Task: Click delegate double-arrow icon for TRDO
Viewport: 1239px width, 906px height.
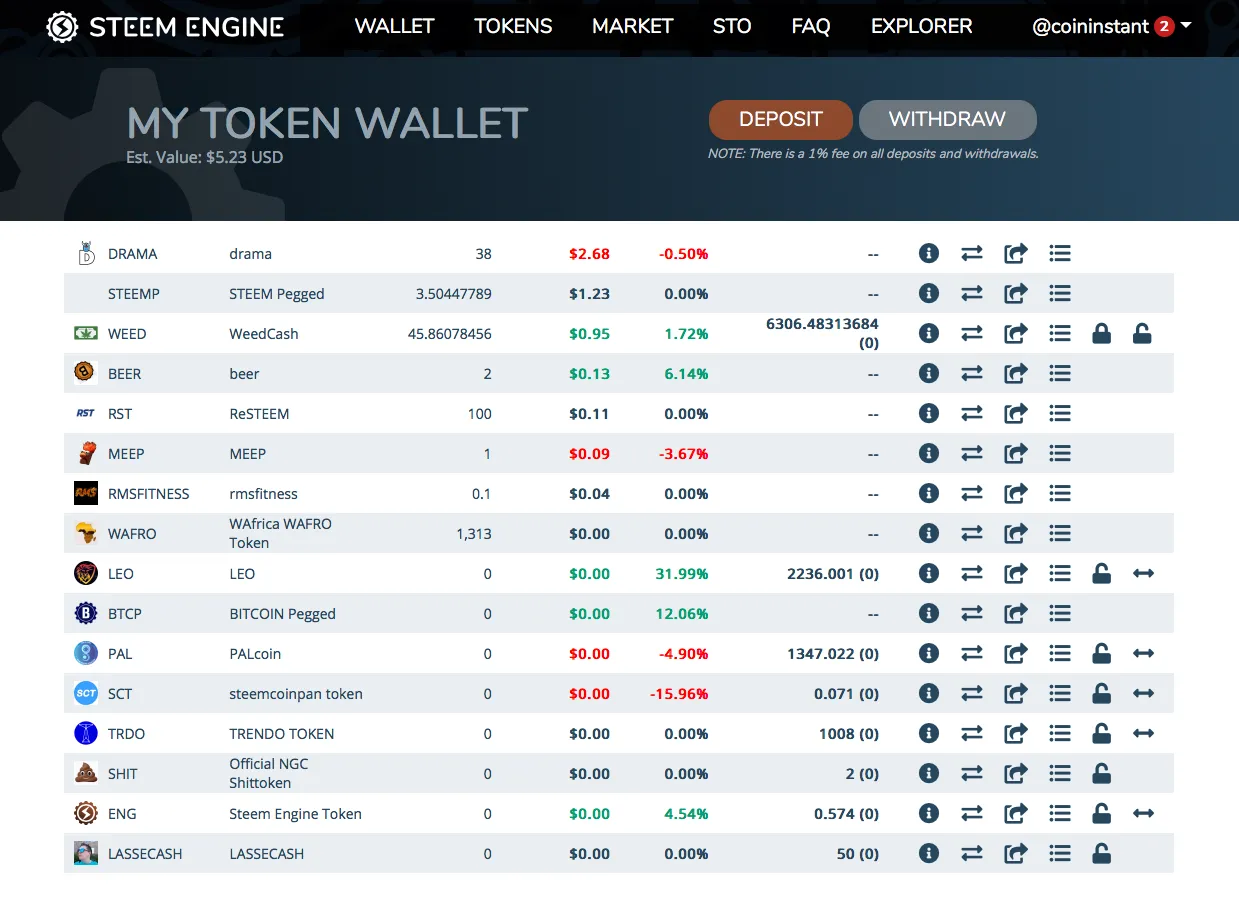Action: 1144,734
